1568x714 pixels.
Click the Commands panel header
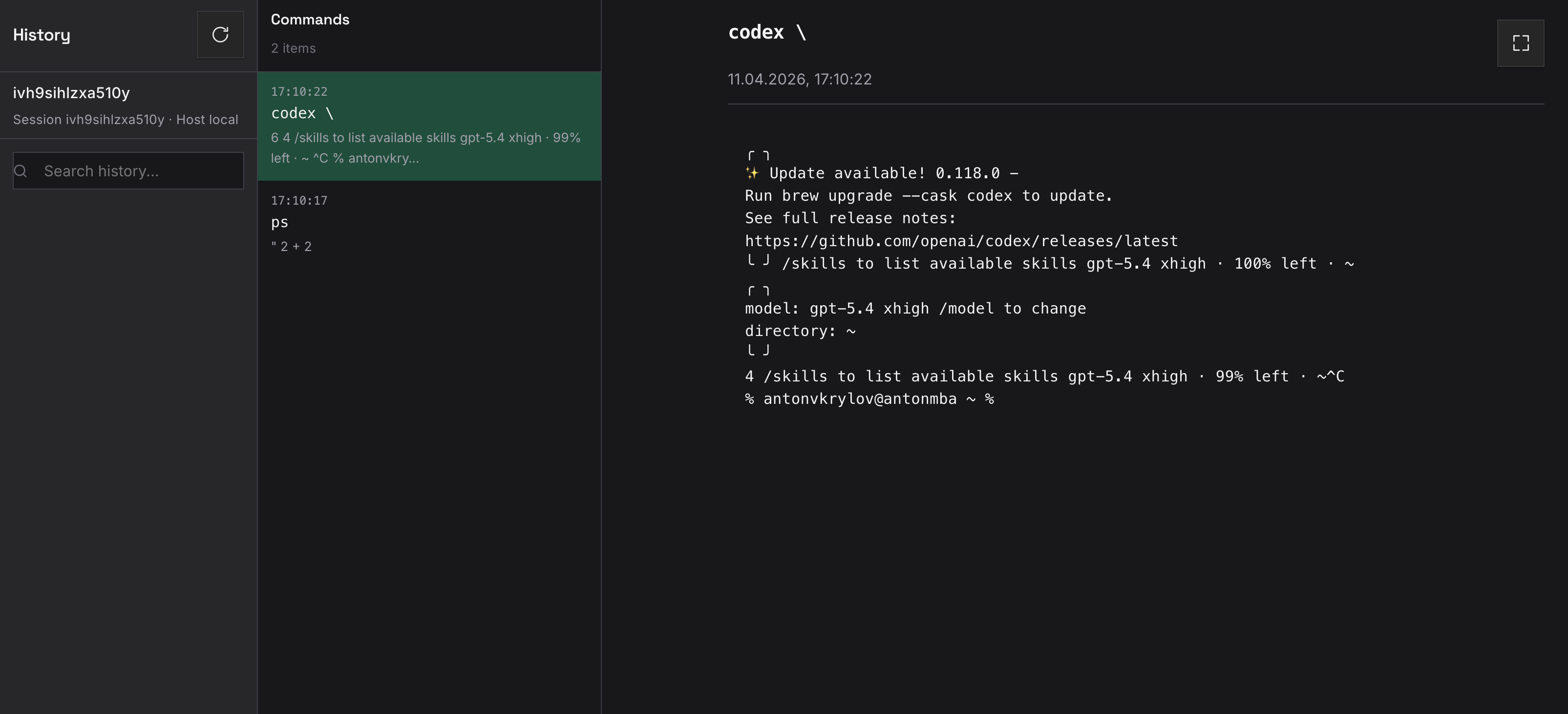310,19
